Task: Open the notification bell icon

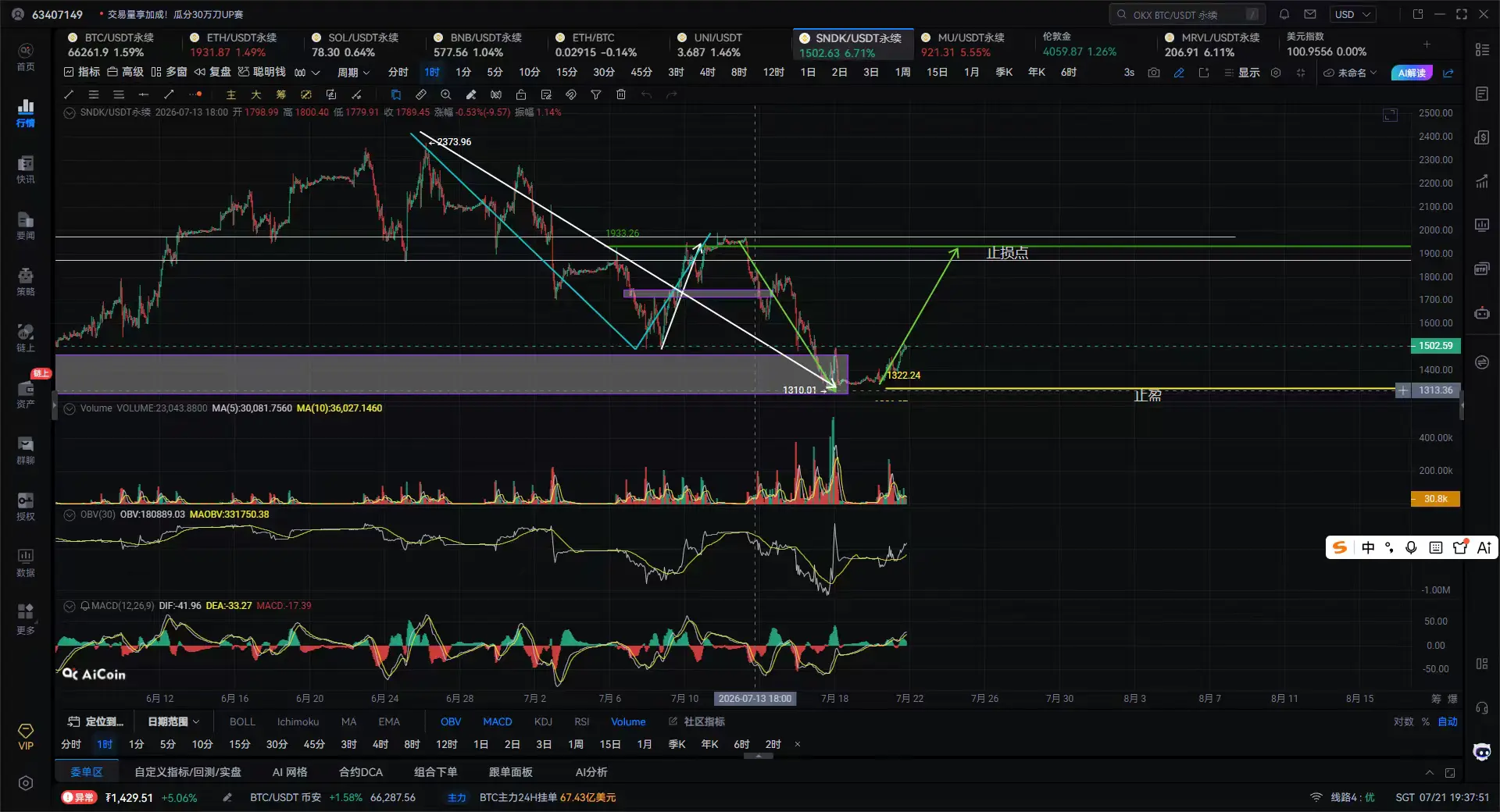Action: 1284,14
